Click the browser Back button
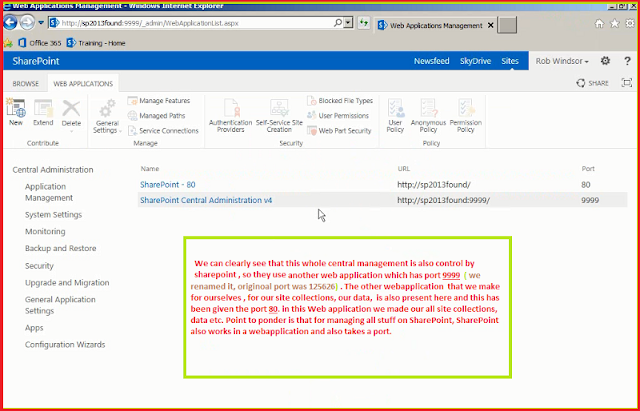The height and width of the screenshot is (411, 640). pyautogui.click(x=10, y=23)
